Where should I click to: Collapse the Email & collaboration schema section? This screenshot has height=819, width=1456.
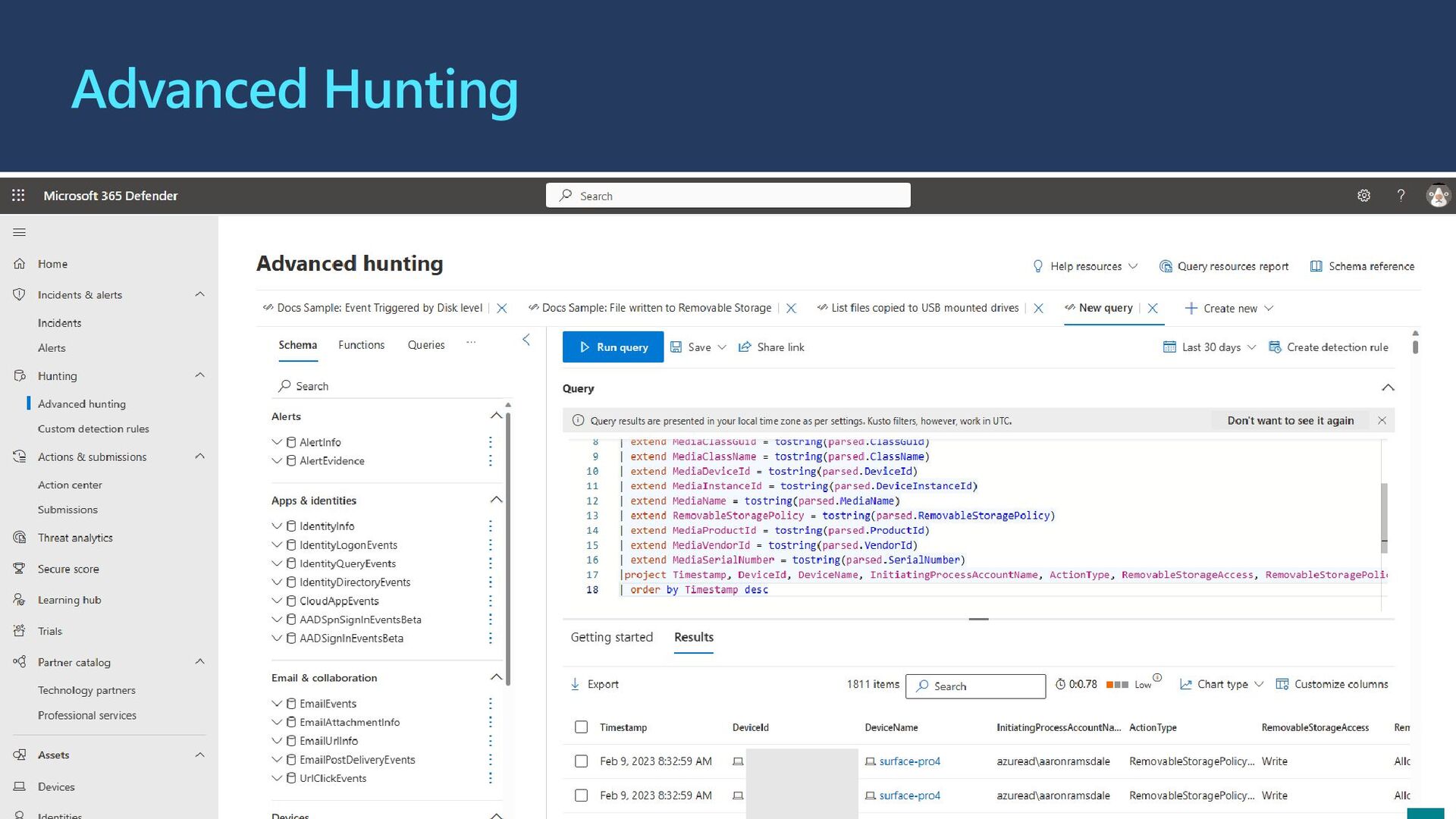pyautogui.click(x=496, y=677)
